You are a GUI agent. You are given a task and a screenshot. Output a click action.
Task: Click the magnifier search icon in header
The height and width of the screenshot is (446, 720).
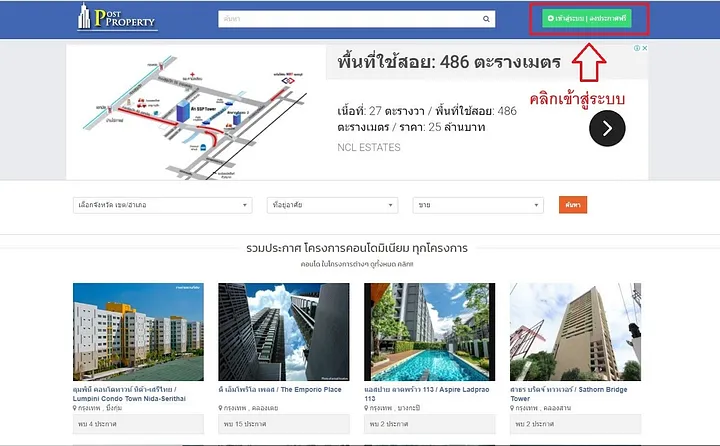486,19
